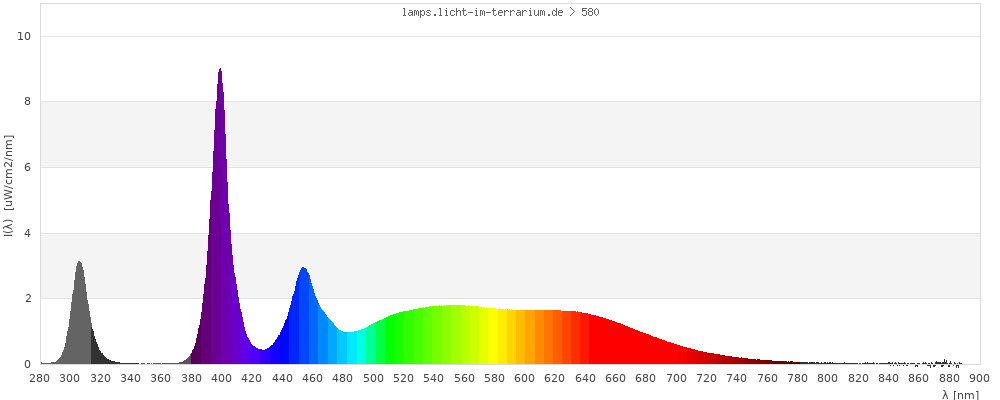The width and height of the screenshot is (1000, 400).
Task: Click the blue peak top near 455 nm
Action: 303,271
